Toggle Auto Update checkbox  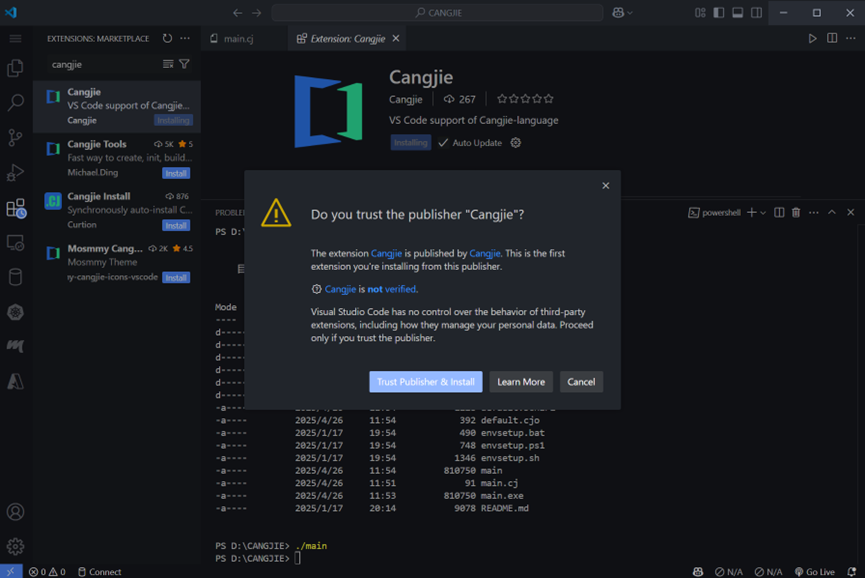pos(443,143)
